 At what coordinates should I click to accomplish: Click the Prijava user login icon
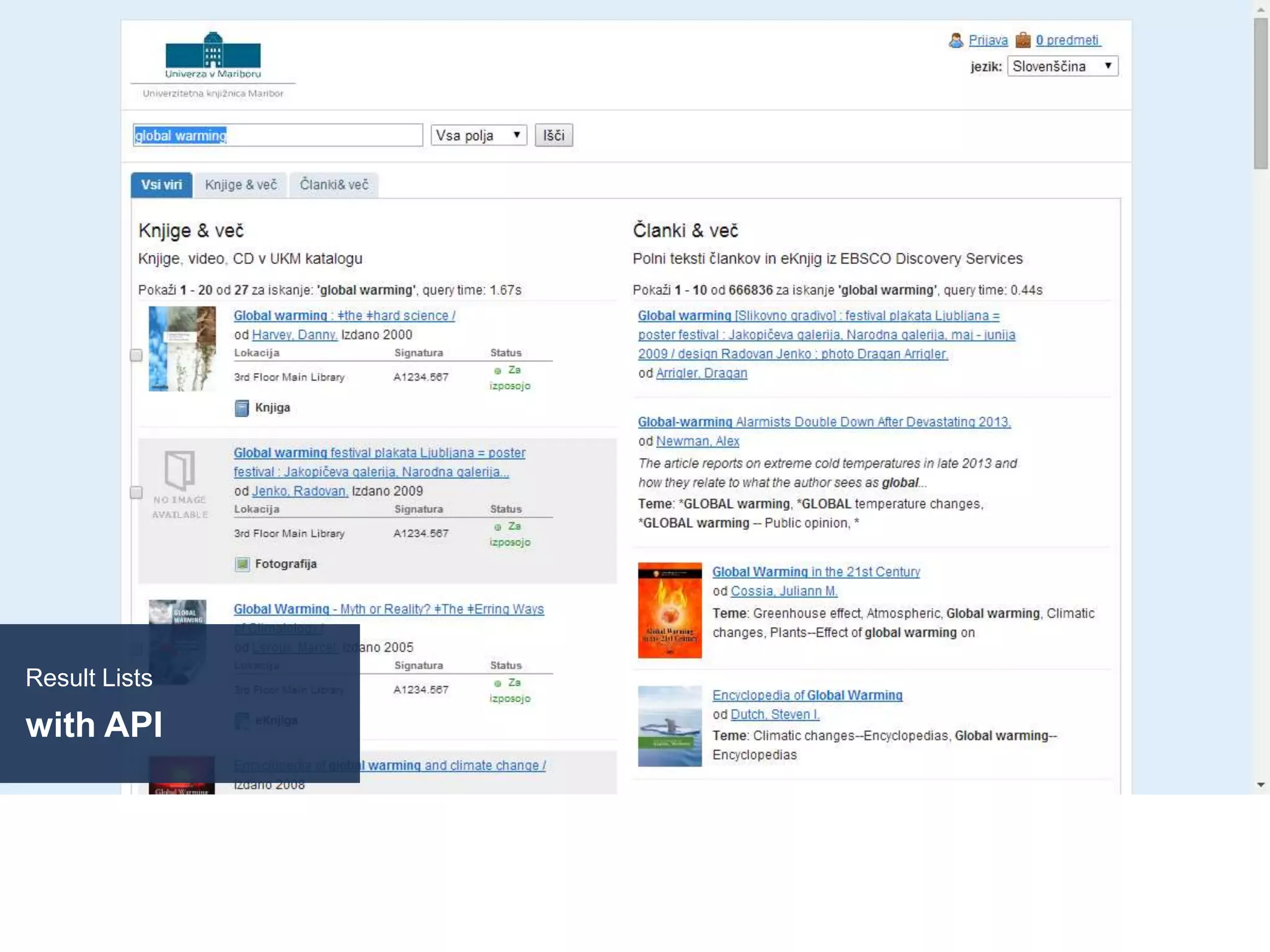pyautogui.click(x=956, y=40)
